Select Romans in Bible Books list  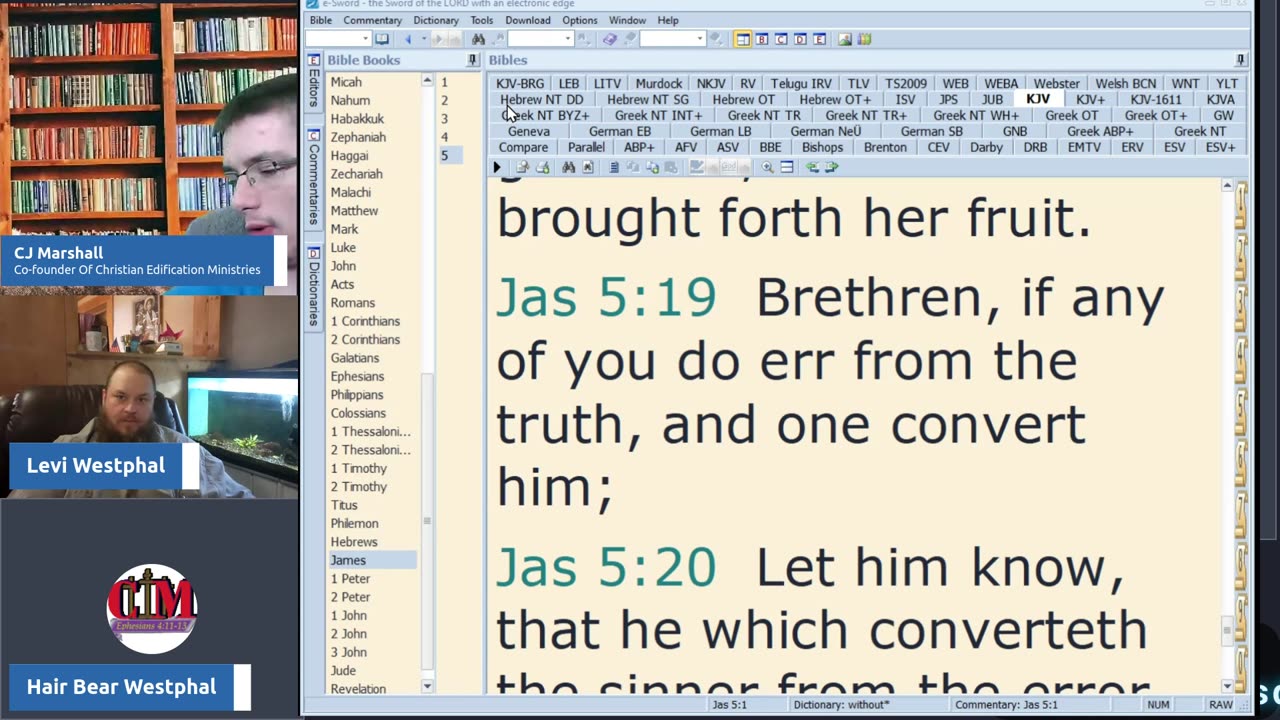[353, 303]
